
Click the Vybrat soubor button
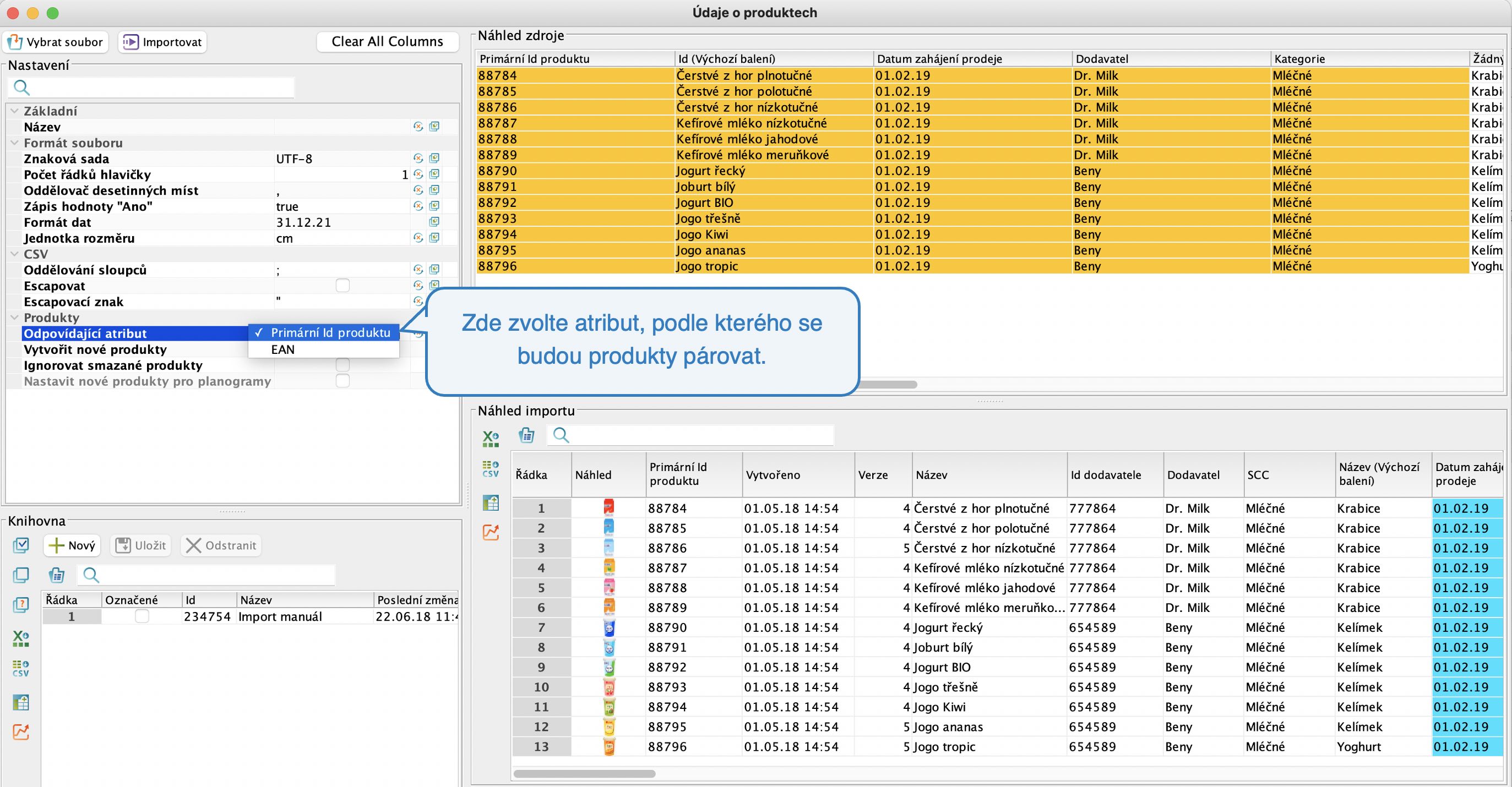56,42
